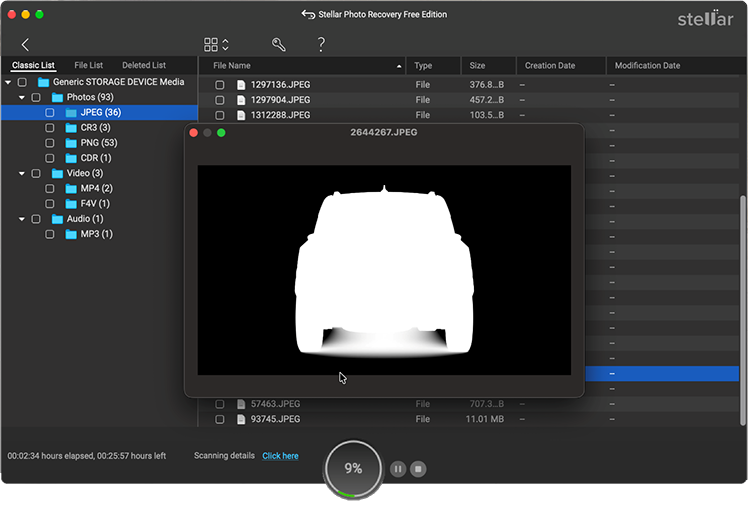
Task: Switch to the File List tab
Action: coord(88,65)
